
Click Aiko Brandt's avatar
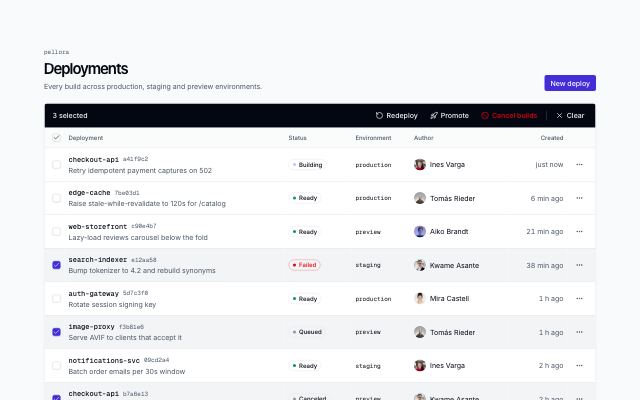(420, 231)
